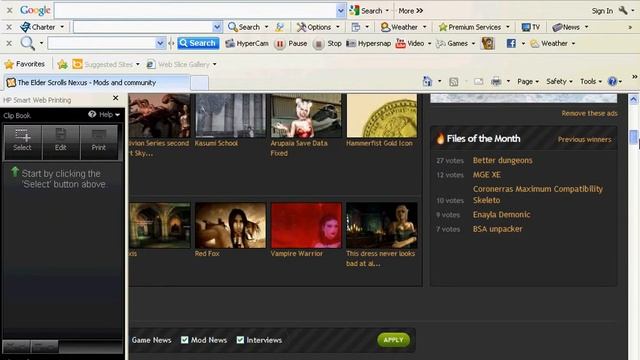Close the HP Smart Web Printing panel
Viewport: 640px width, 360px height.
pyautogui.click(x=116, y=98)
